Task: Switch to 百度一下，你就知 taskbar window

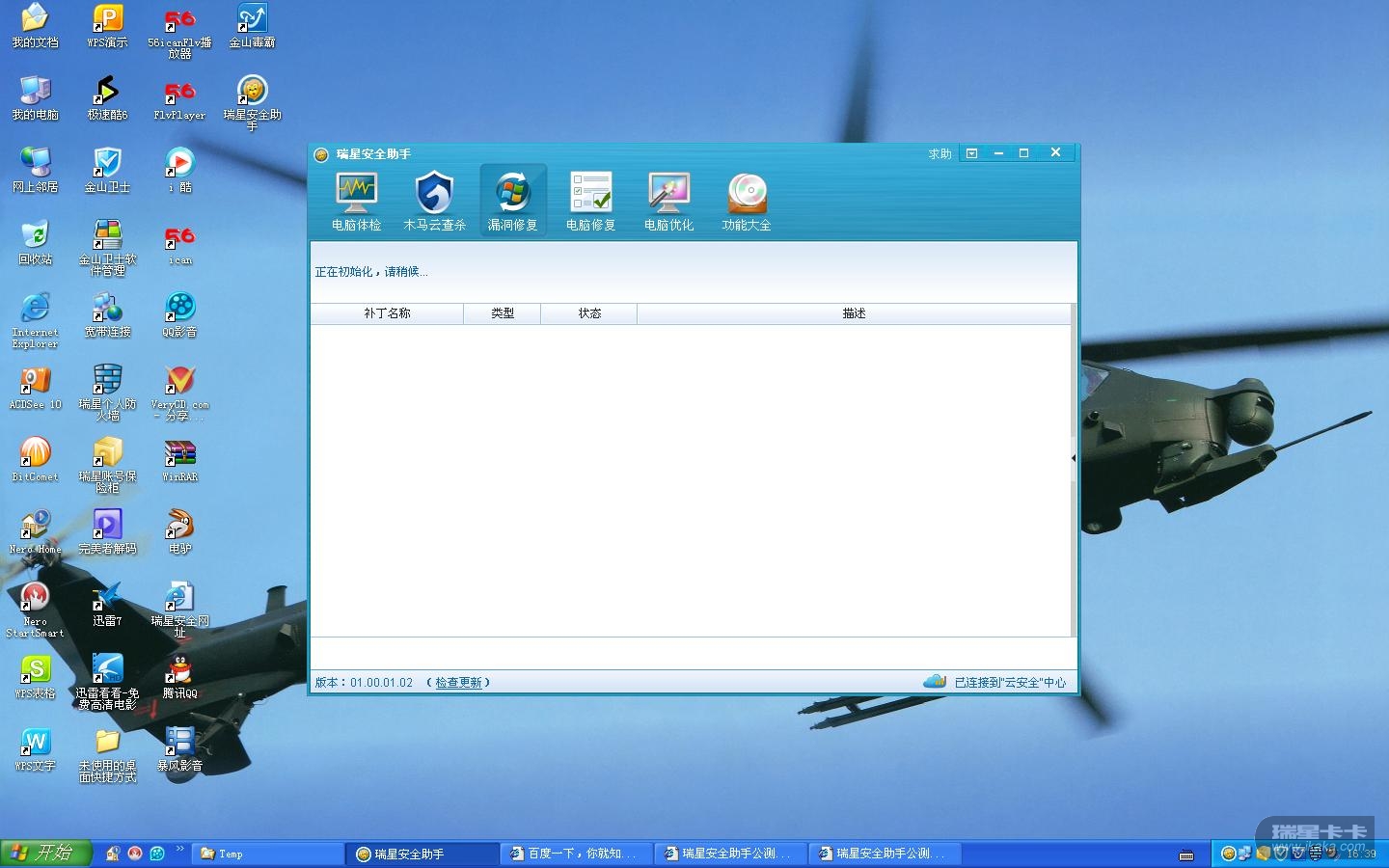Action: (x=578, y=854)
